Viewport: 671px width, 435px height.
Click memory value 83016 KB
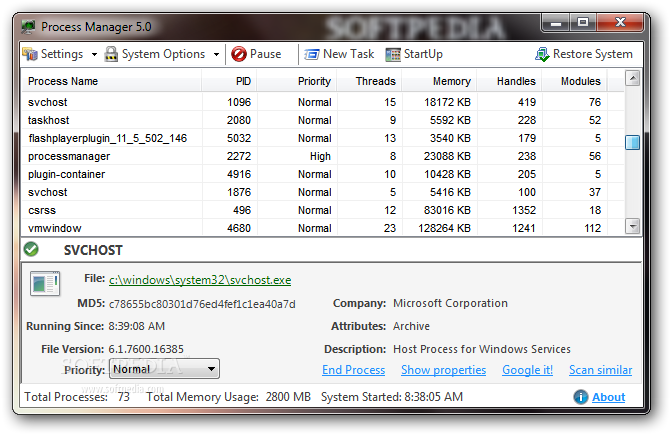coord(447,210)
